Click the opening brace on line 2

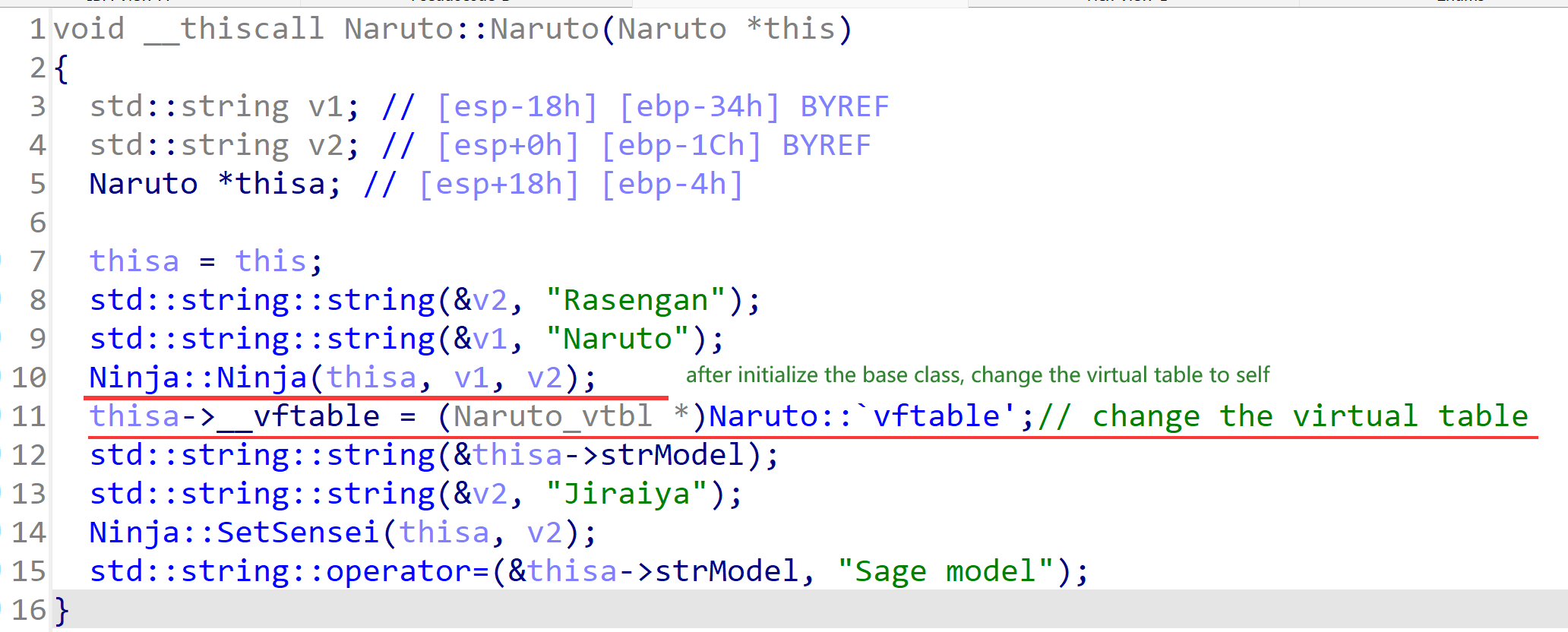coord(62,68)
